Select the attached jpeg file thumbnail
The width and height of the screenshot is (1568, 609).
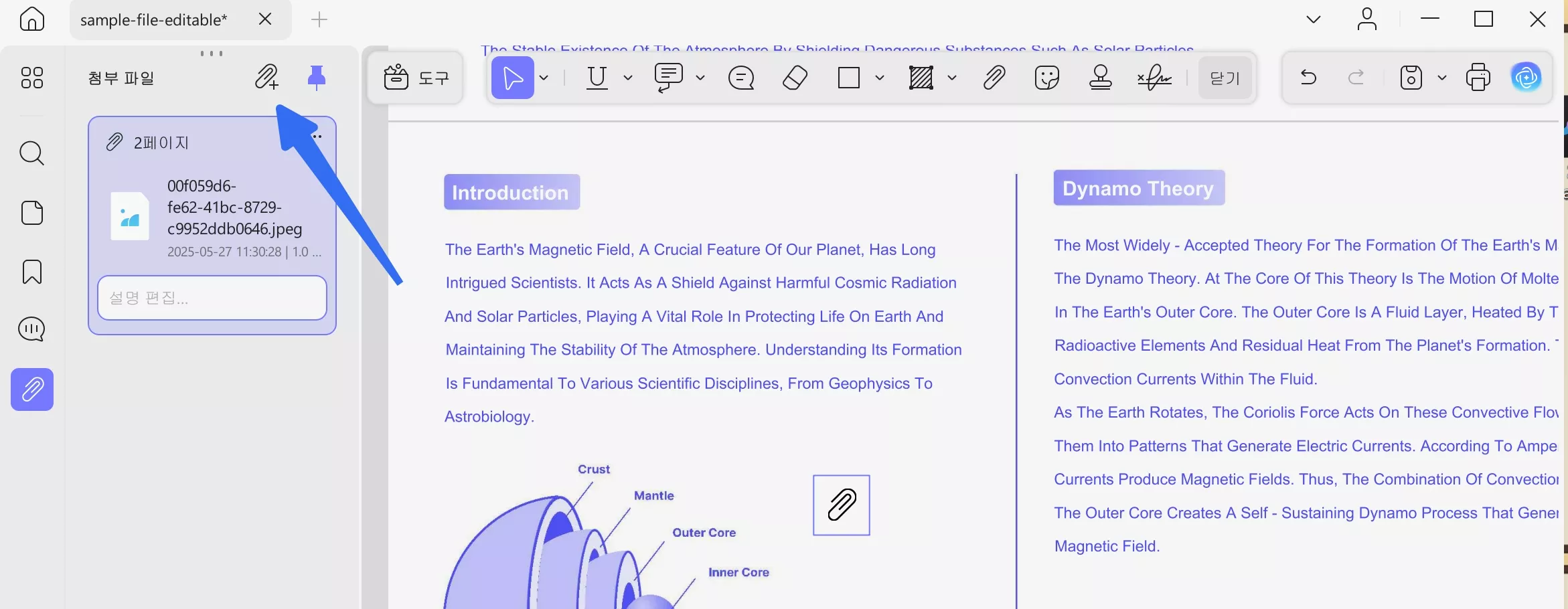click(130, 216)
